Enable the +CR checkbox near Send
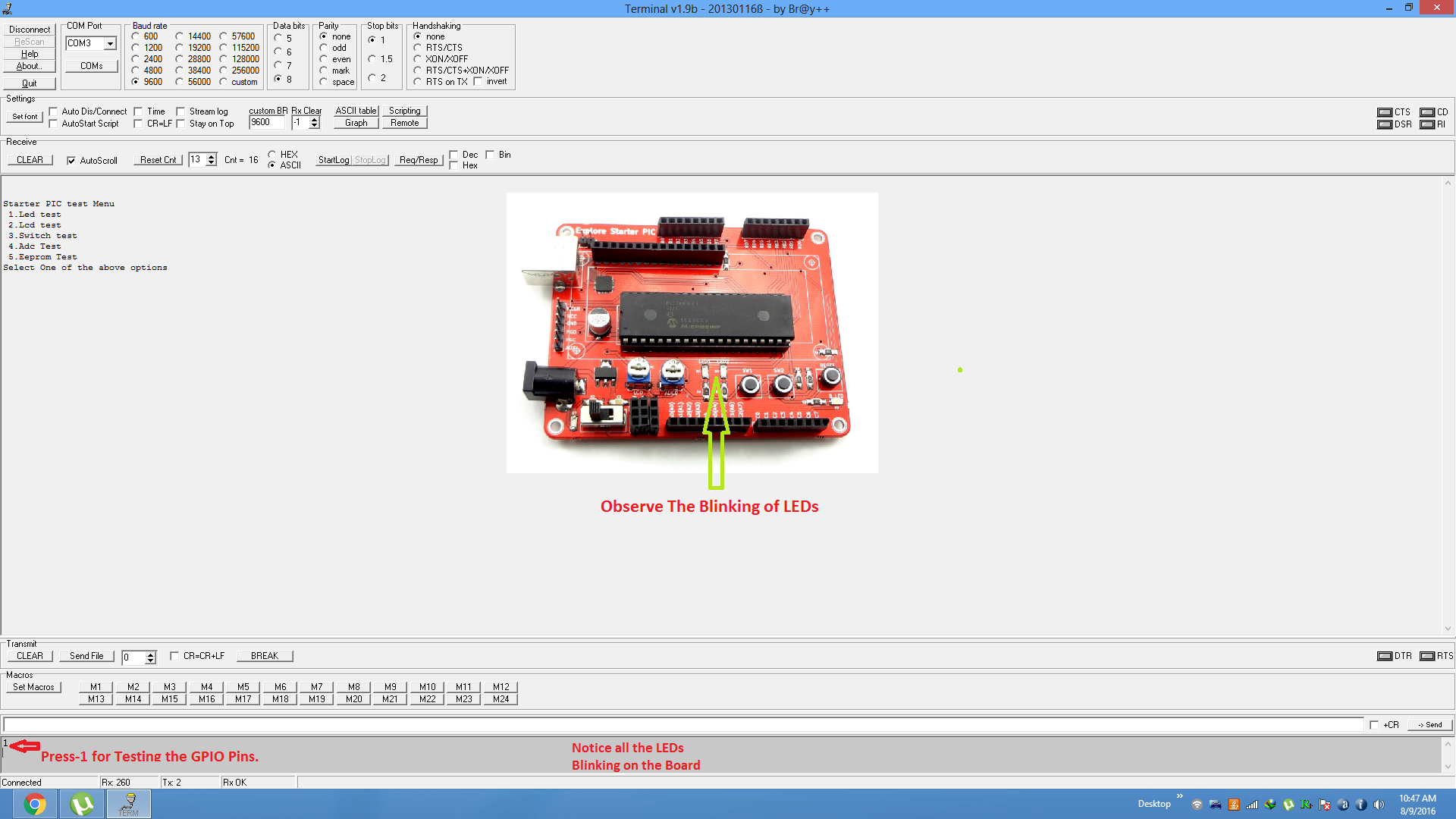Screen dimensions: 1456x819 tap(1374, 725)
